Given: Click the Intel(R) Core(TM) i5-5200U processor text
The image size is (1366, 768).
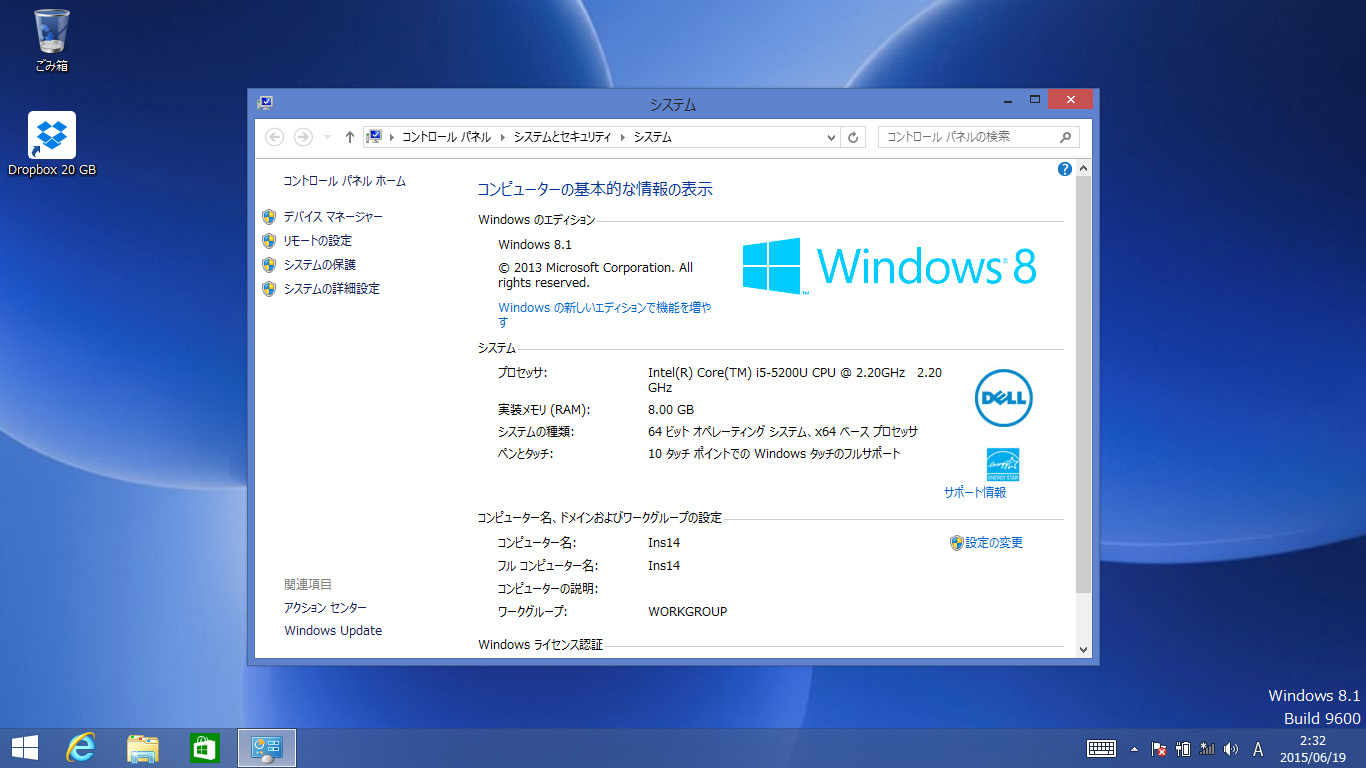Looking at the screenshot, I should 795,379.
